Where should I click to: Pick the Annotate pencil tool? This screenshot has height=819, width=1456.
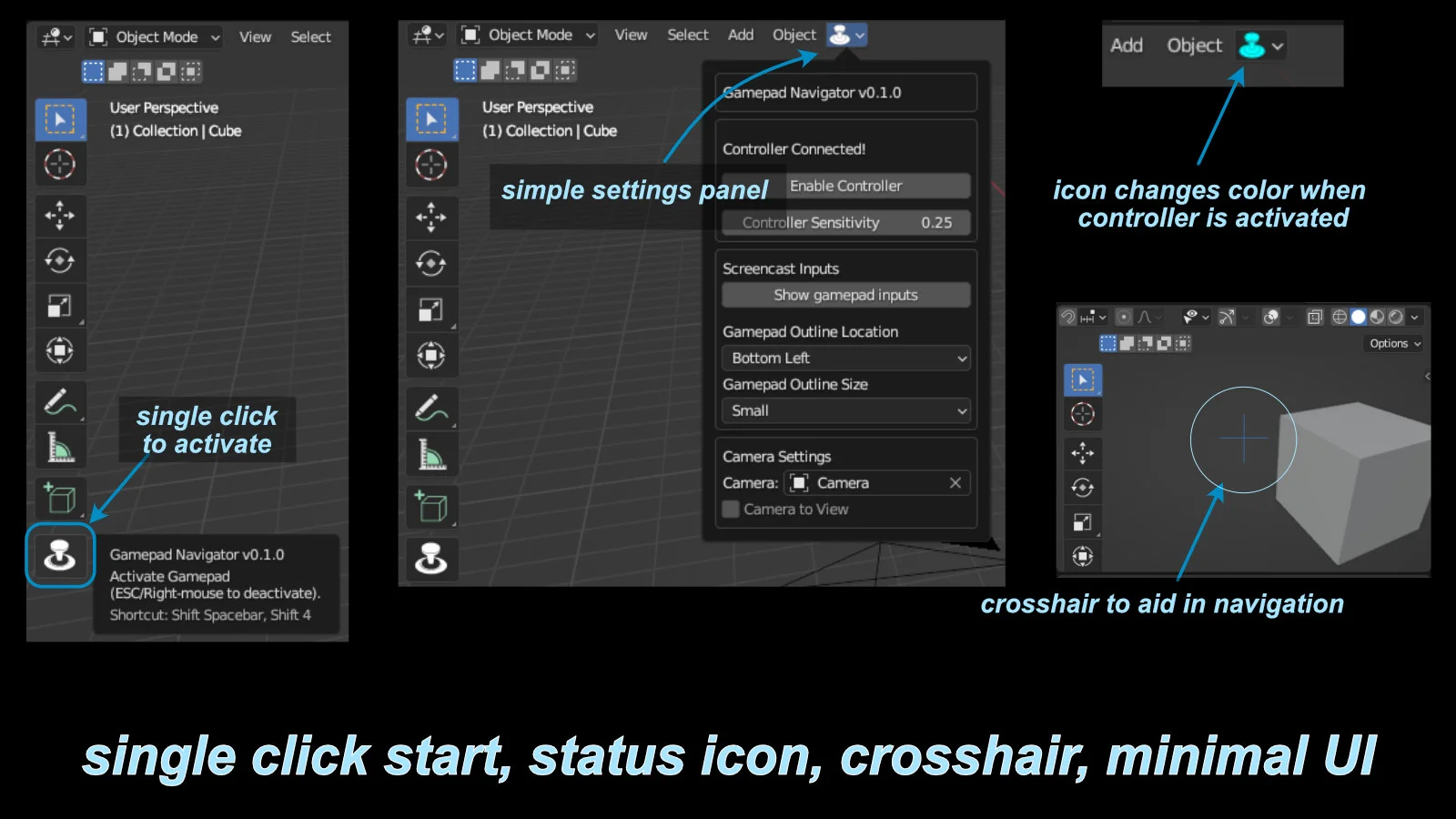[60, 401]
